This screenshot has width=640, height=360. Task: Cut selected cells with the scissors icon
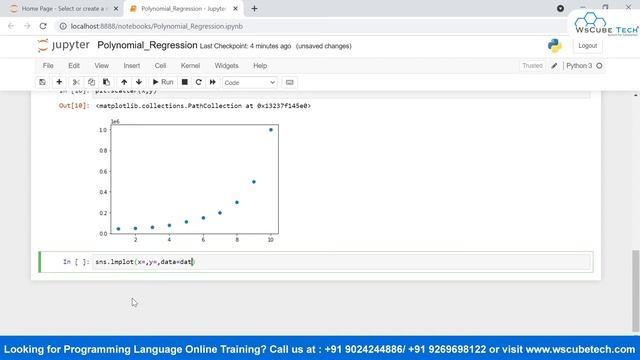click(76, 82)
